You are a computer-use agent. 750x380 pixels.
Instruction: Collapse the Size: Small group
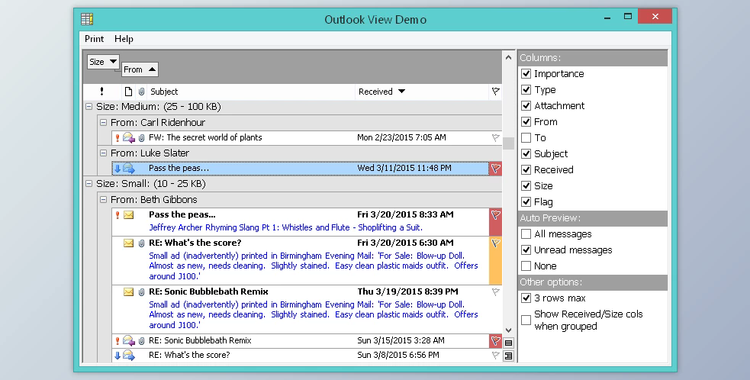pyautogui.click(x=88, y=184)
